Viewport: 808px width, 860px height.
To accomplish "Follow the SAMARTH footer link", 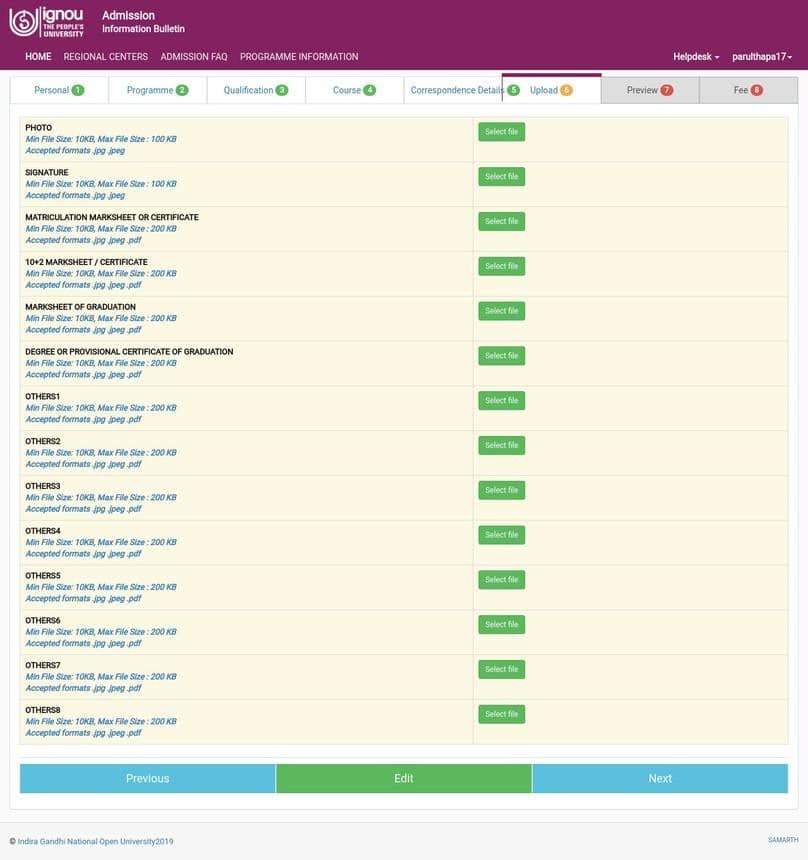I will [782, 840].
